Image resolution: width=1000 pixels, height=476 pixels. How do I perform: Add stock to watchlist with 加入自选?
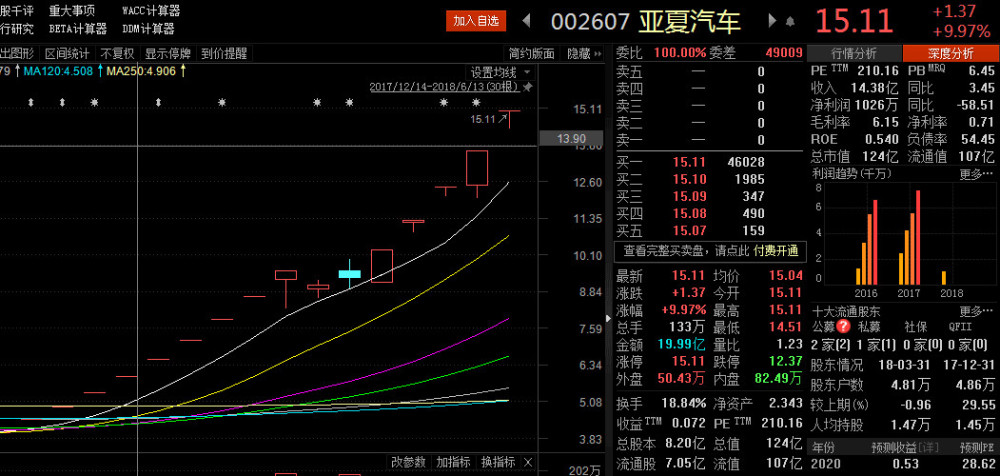476,21
